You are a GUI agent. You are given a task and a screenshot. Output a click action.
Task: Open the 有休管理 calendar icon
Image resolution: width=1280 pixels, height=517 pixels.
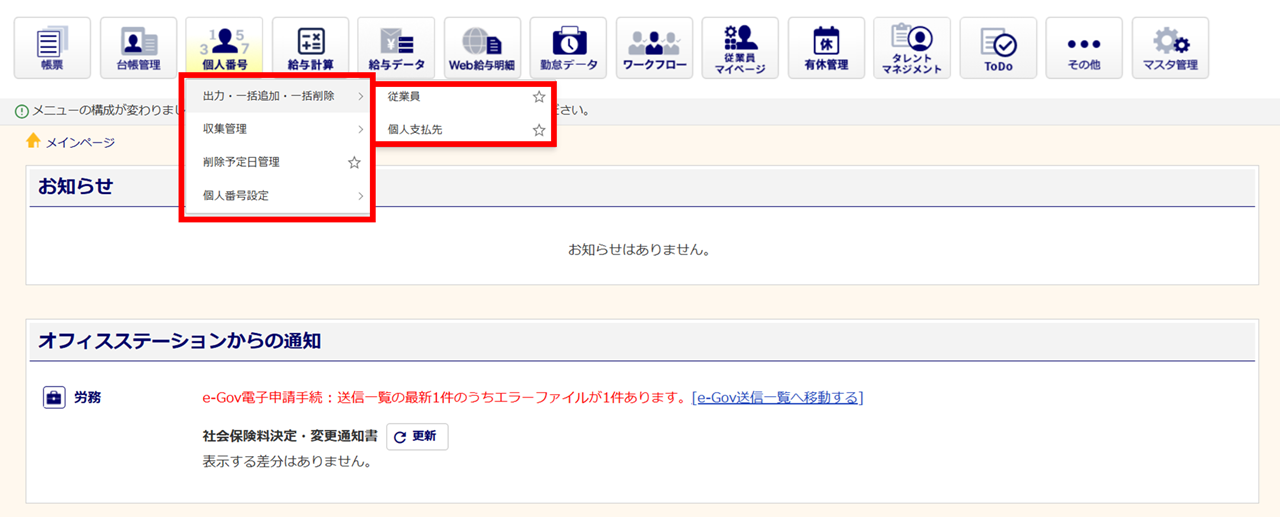click(x=825, y=48)
